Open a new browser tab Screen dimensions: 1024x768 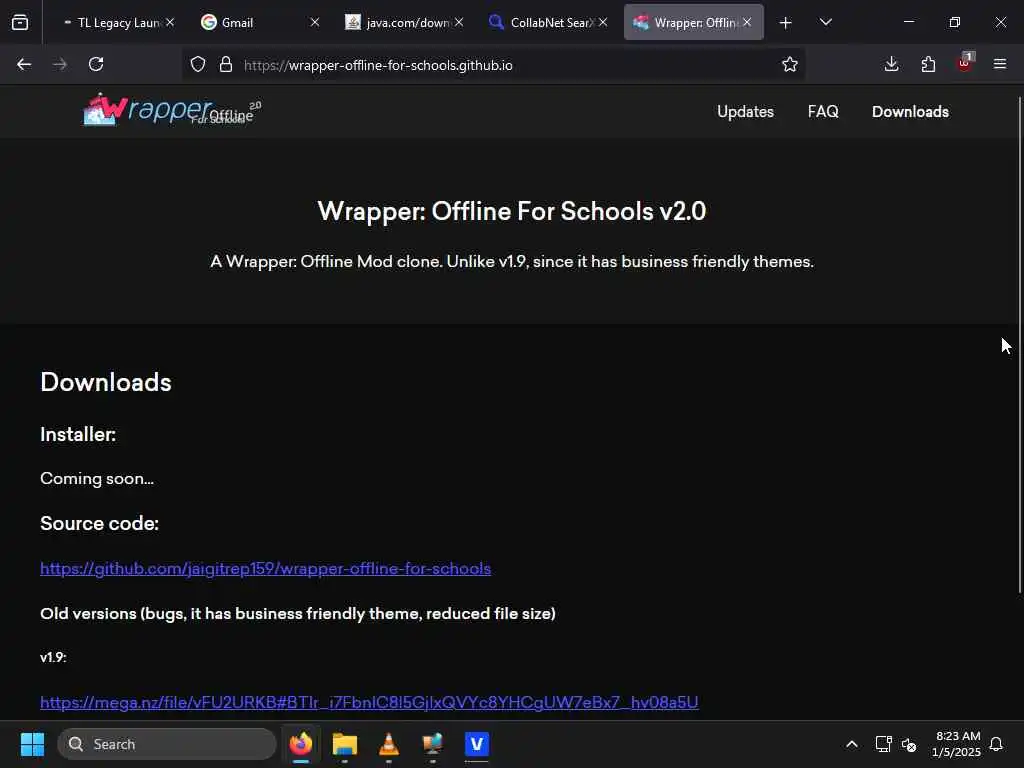[x=786, y=23]
